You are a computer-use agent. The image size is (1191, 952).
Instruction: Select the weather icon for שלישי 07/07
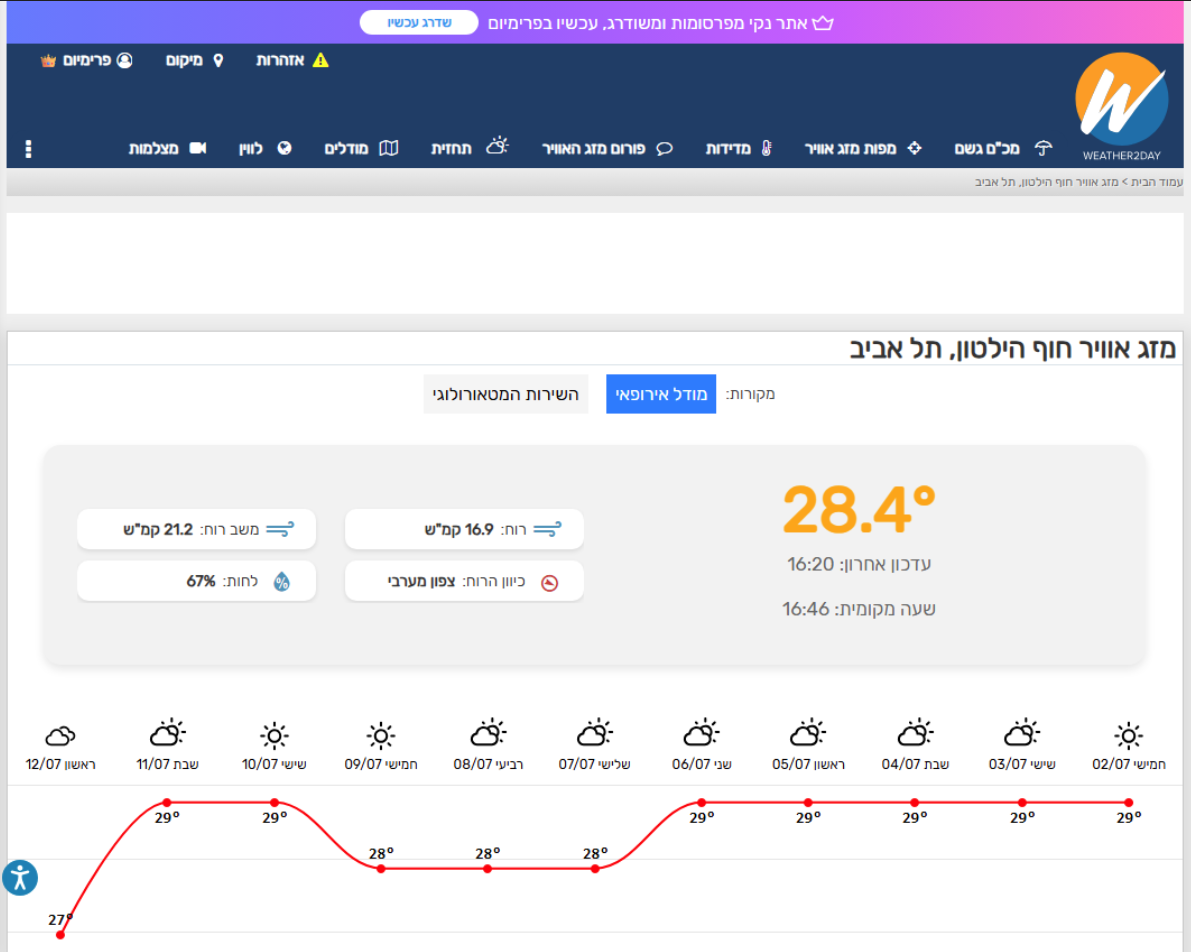tap(595, 733)
